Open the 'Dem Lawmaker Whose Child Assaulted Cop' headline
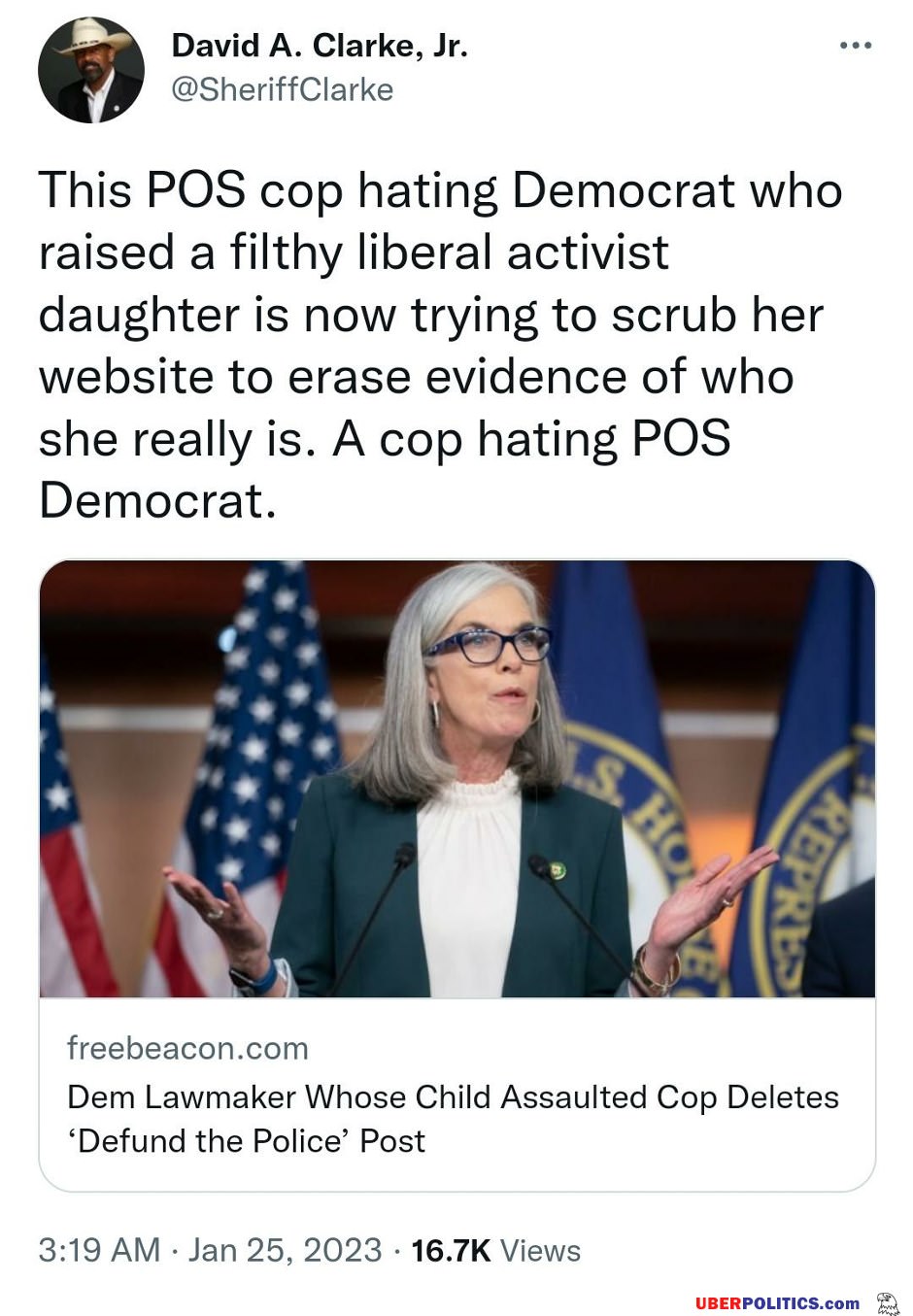The width and height of the screenshot is (913, 1316). tap(453, 1097)
